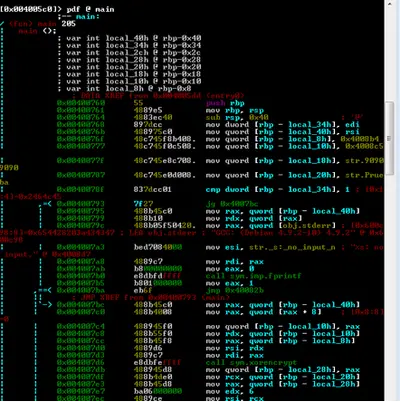This screenshot has width=400, height=412.
Task: Click opcode bytes '488b45d8'
Action: click(x=153, y=384)
